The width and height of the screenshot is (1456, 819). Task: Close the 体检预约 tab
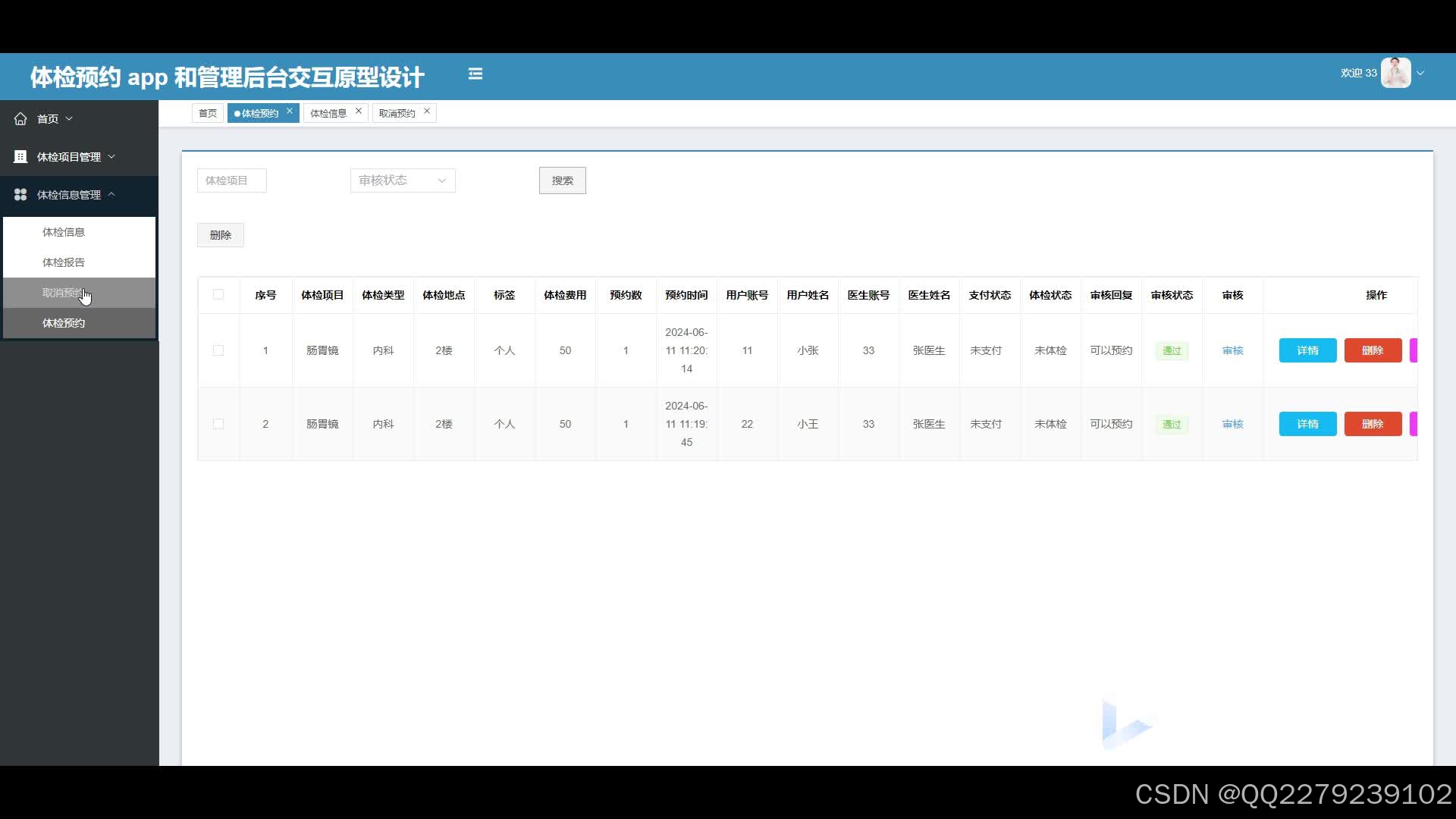290,111
